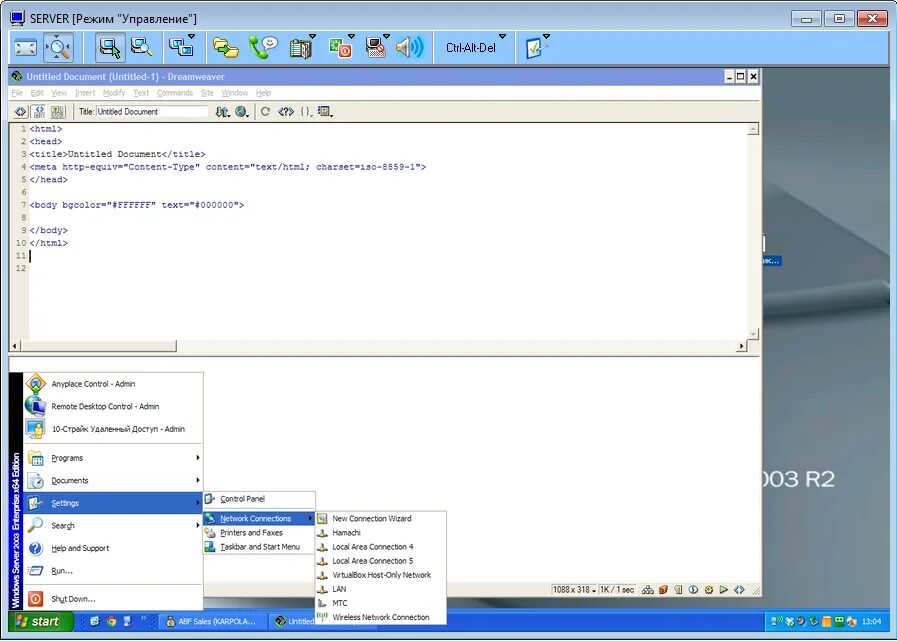Open the options checklist dropdown icon
The image size is (897, 641).
[x=536, y=48]
